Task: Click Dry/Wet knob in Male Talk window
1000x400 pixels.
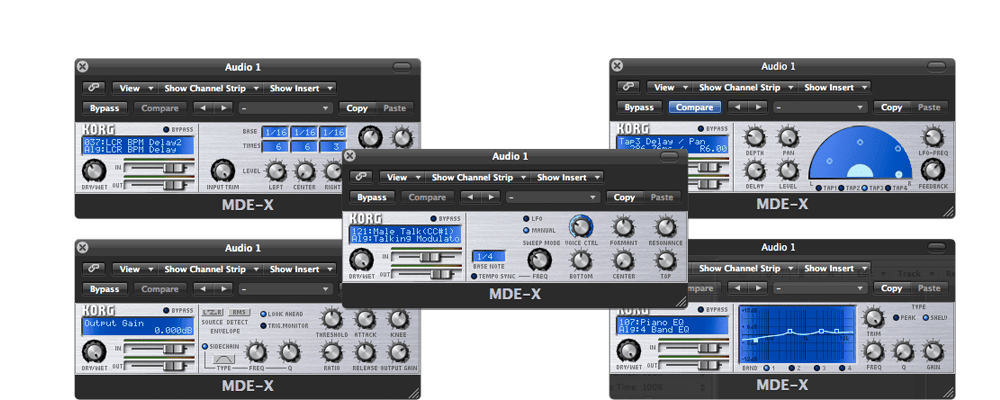Action: [x=362, y=260]
